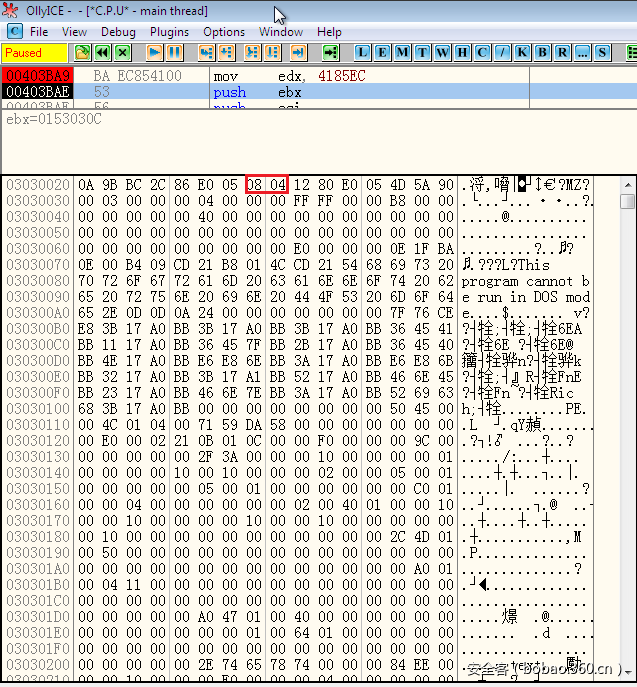Open the Options menu
The image size is (637, 687).
224,32
